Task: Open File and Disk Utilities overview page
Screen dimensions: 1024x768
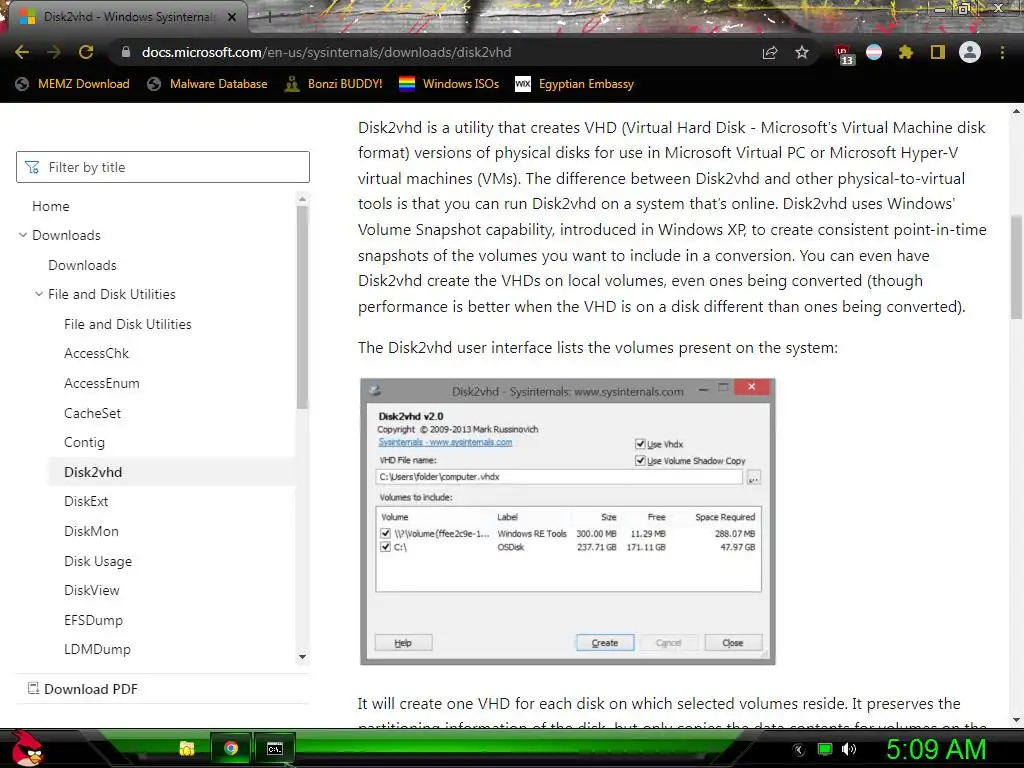Action: click(x=128, y=324)
